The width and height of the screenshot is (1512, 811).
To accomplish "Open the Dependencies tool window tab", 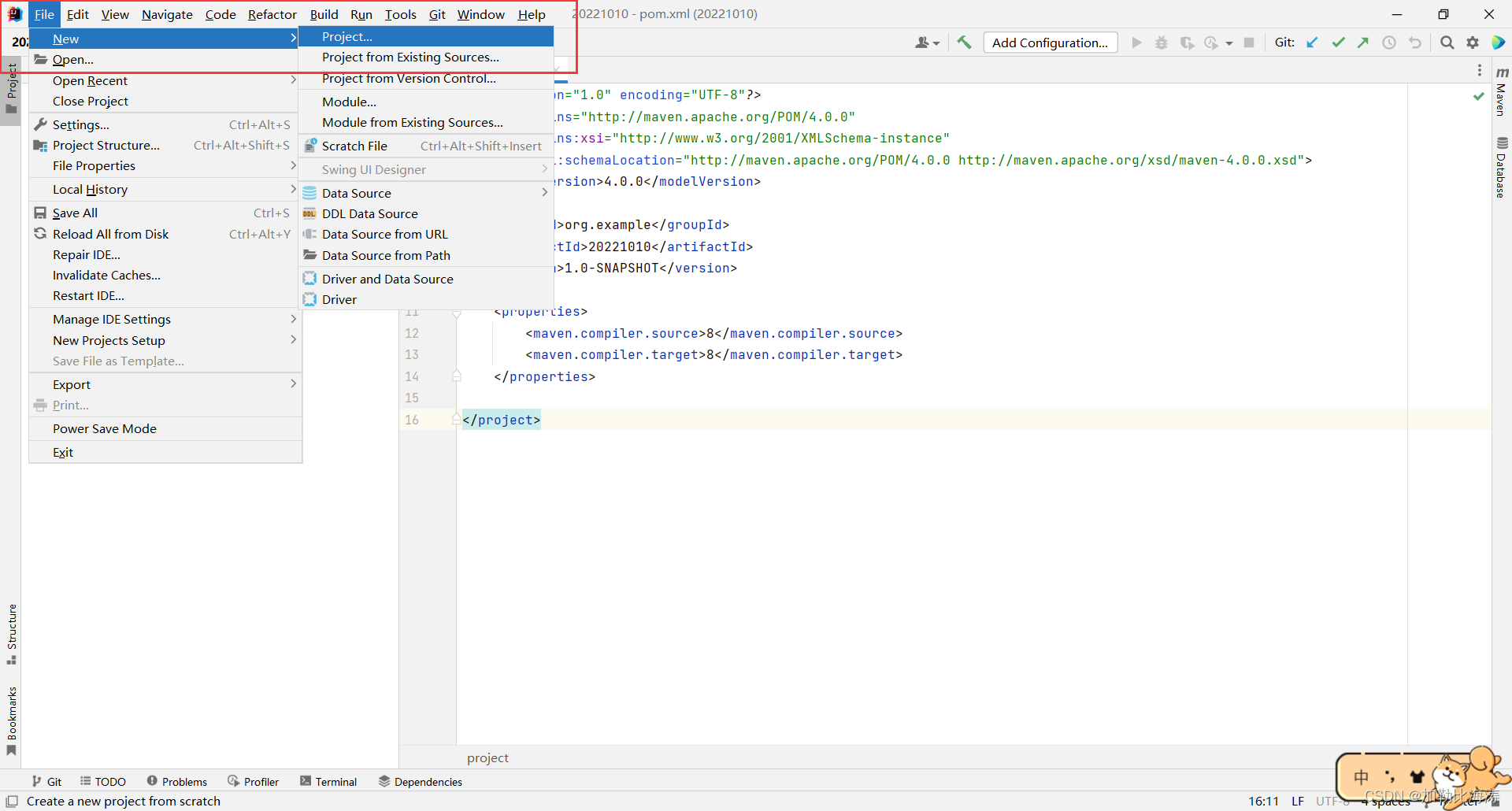I will (x=421, y=781).
